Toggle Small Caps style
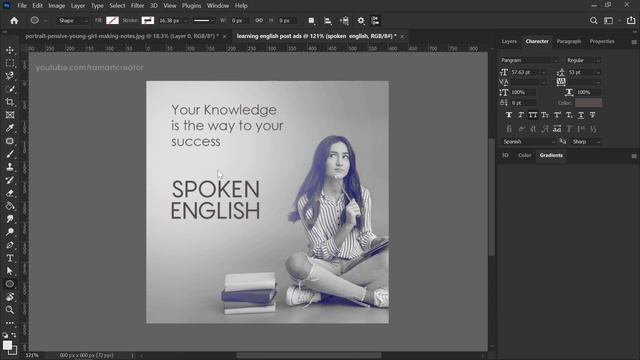The width and height of the screenshot is (640, 360). 545,115
